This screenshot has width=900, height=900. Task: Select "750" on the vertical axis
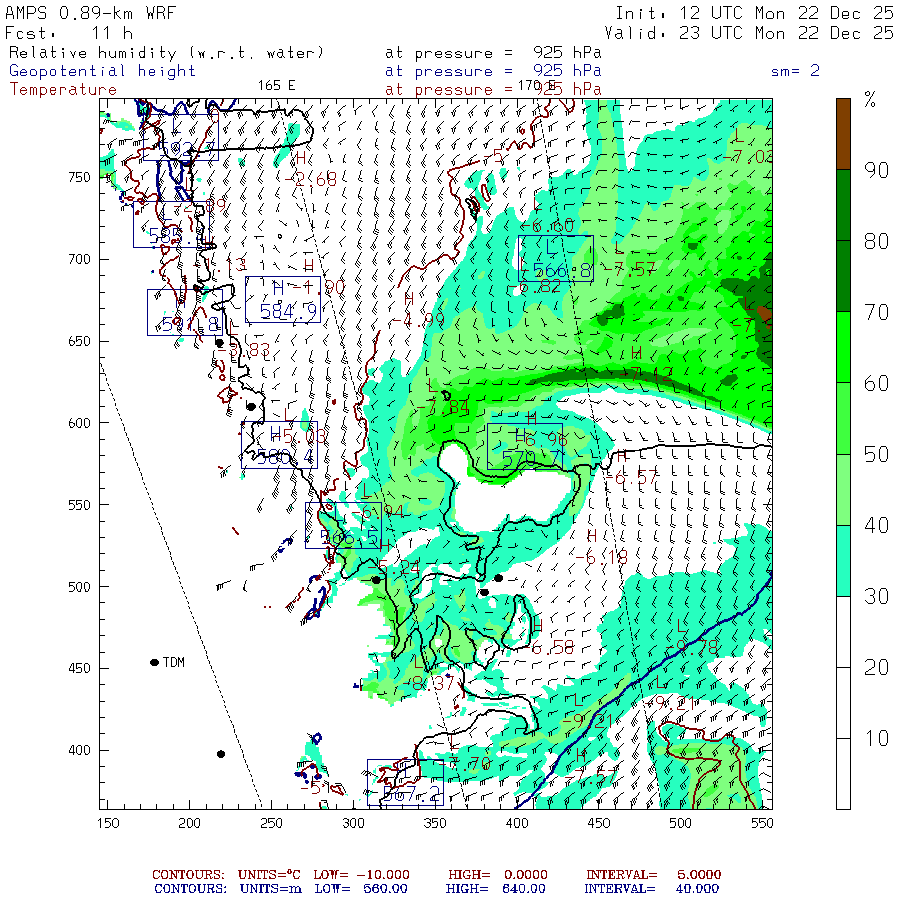[79, 177]
